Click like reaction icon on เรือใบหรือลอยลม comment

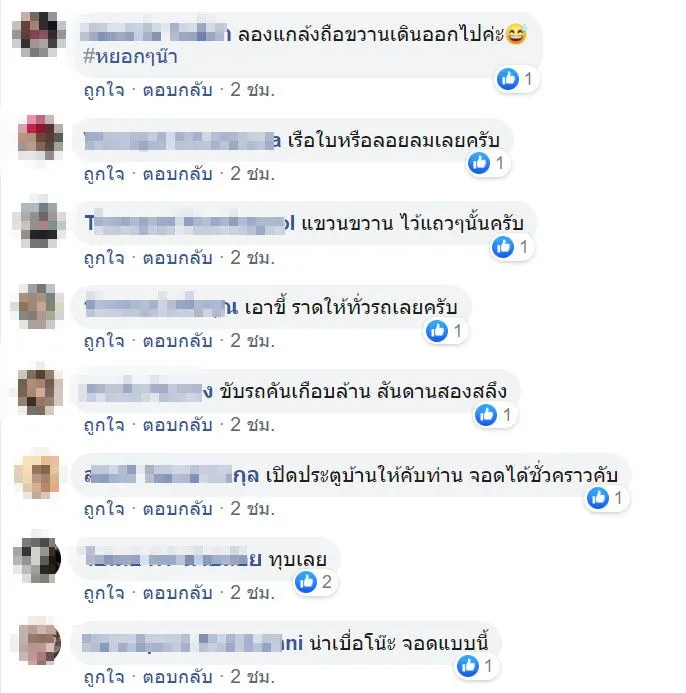tap(479, 163)
